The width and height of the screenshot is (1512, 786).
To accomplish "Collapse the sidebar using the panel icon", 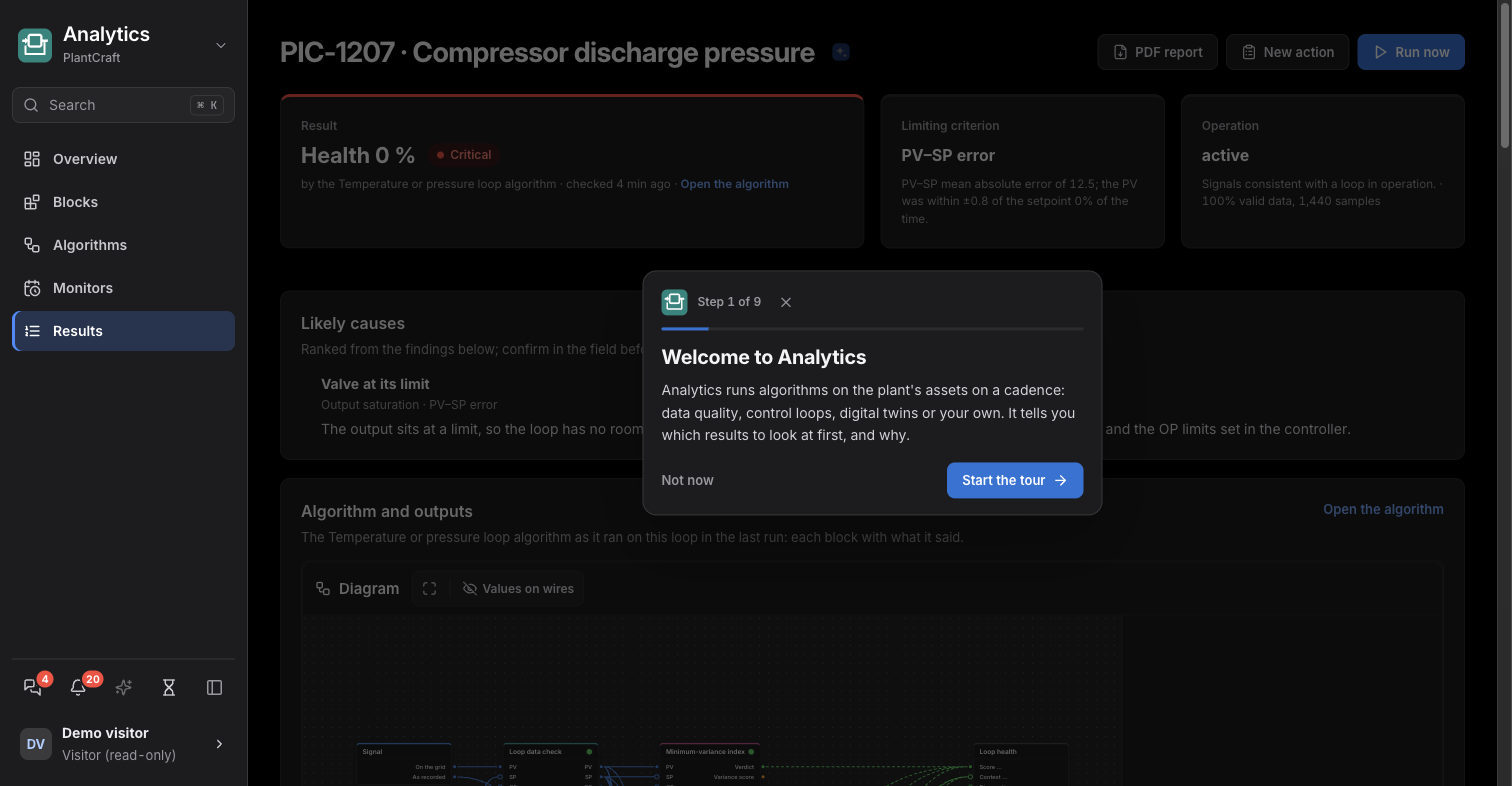I will pos(214,687).
